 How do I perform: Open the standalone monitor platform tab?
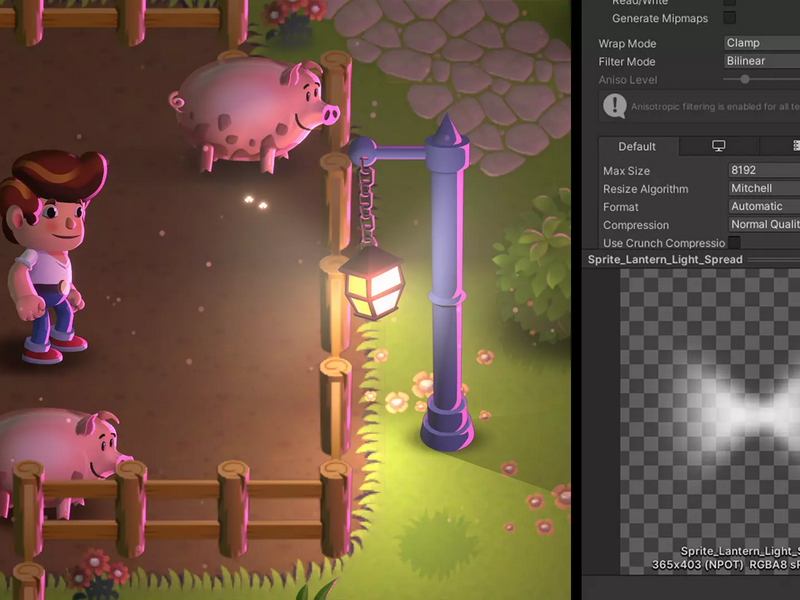click(719, 146)
